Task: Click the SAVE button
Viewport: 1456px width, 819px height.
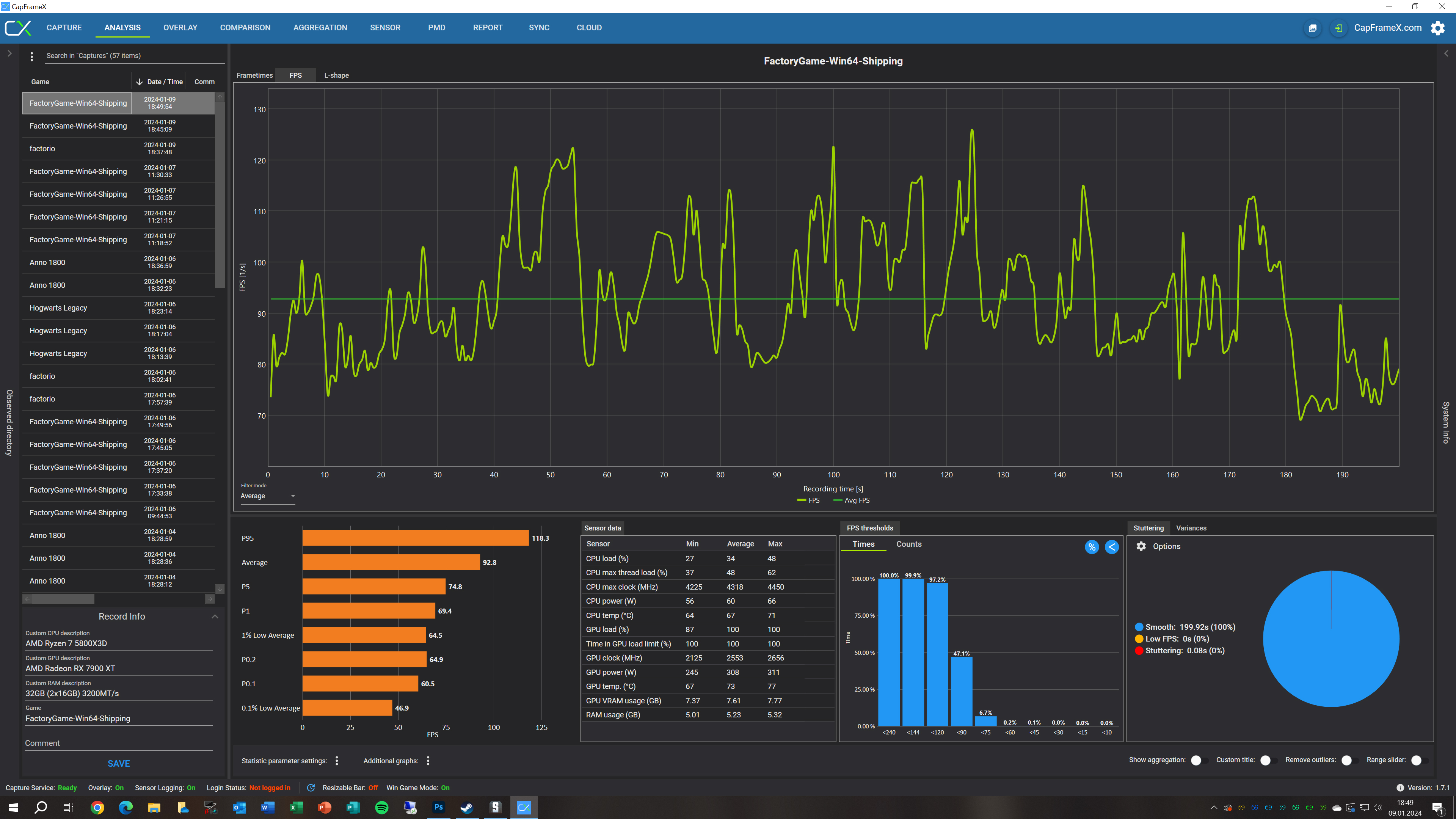Action: point(119,763)
